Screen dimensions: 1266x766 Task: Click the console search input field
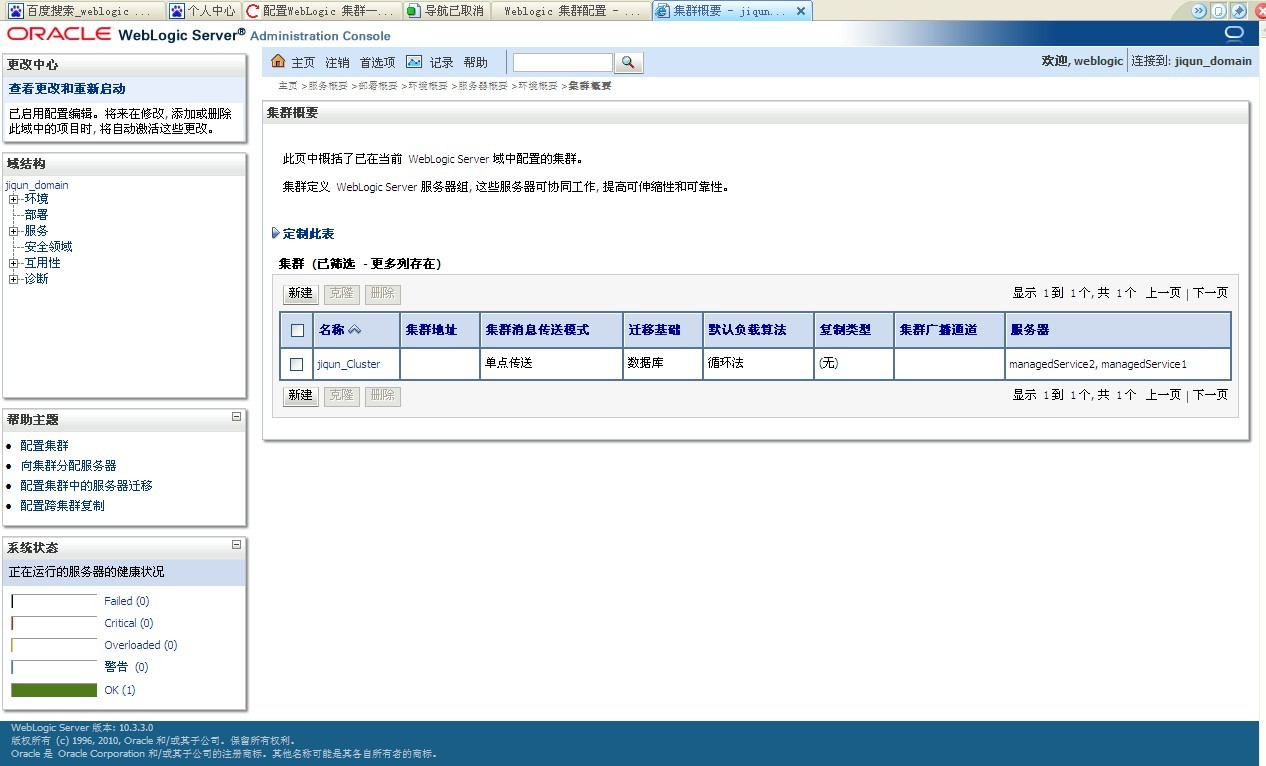point(562,63)
